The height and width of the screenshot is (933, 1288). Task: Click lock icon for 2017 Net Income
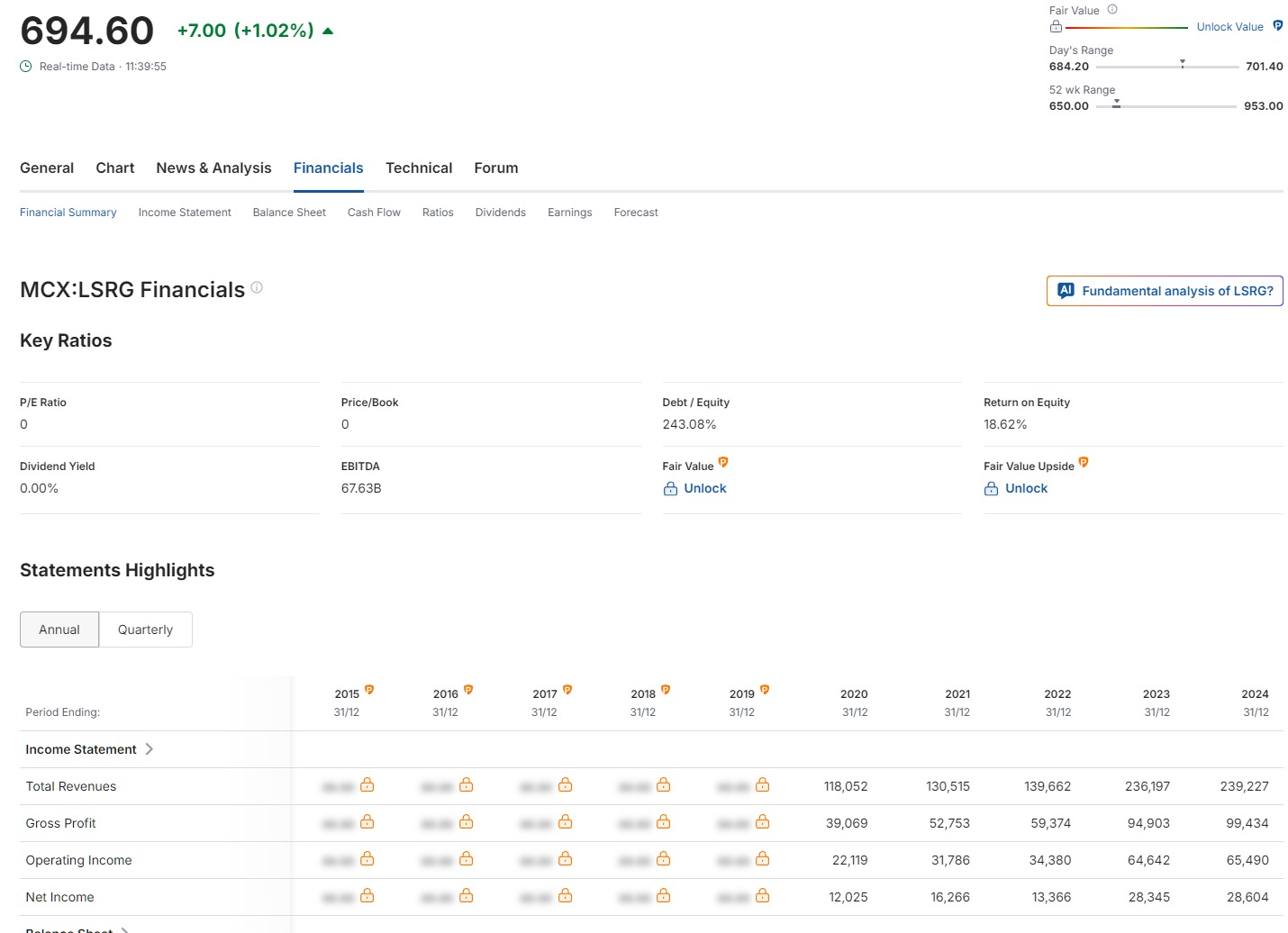[566, 895]
